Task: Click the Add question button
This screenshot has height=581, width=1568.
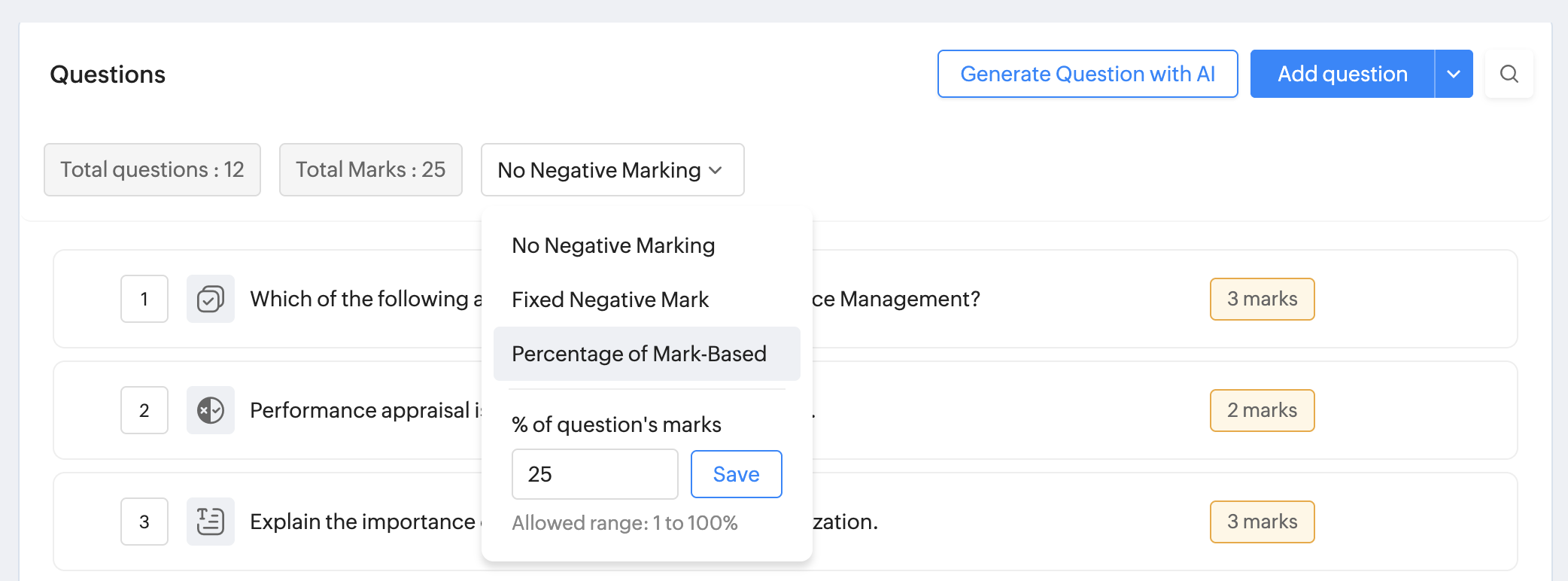Action: pyautogui.click(x=1342, y=74)
